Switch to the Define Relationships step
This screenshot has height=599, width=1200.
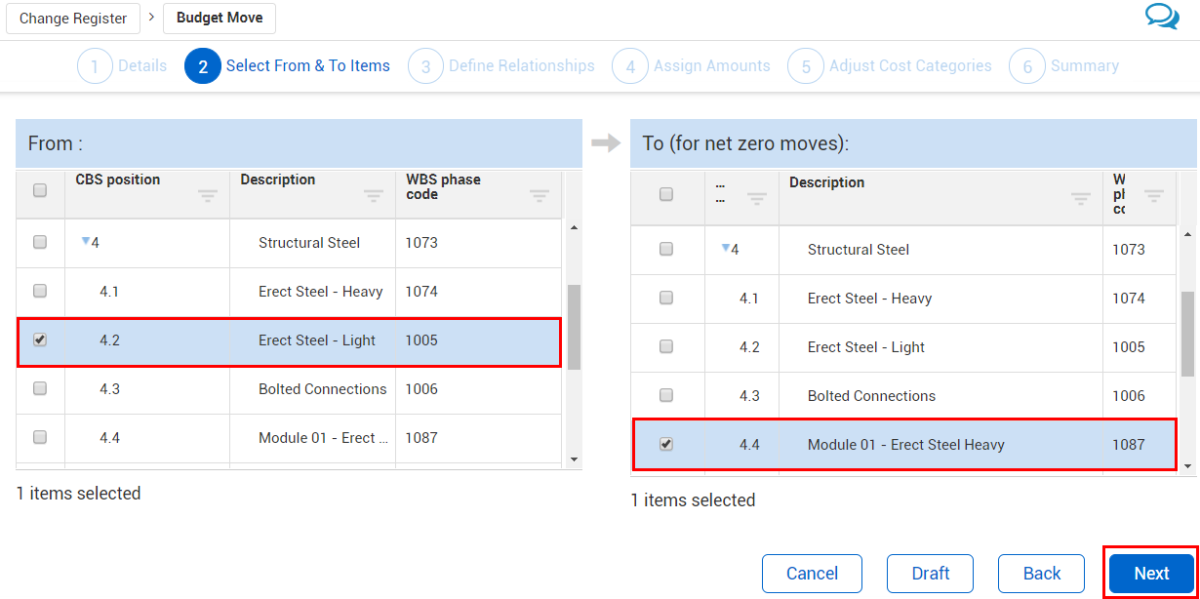pyautogui.click(x=520, y=66)
